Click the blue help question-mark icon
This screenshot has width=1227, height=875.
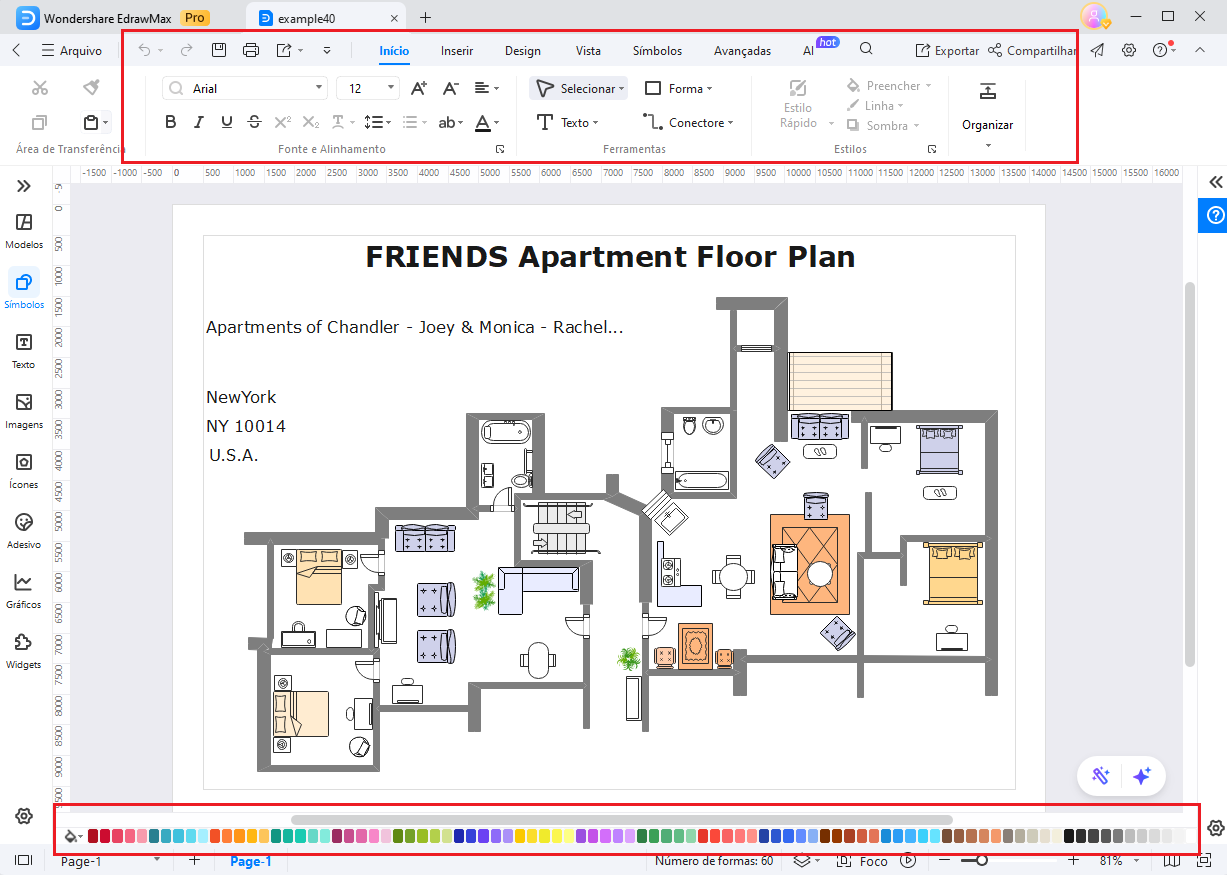click(x=1215, y=215)
